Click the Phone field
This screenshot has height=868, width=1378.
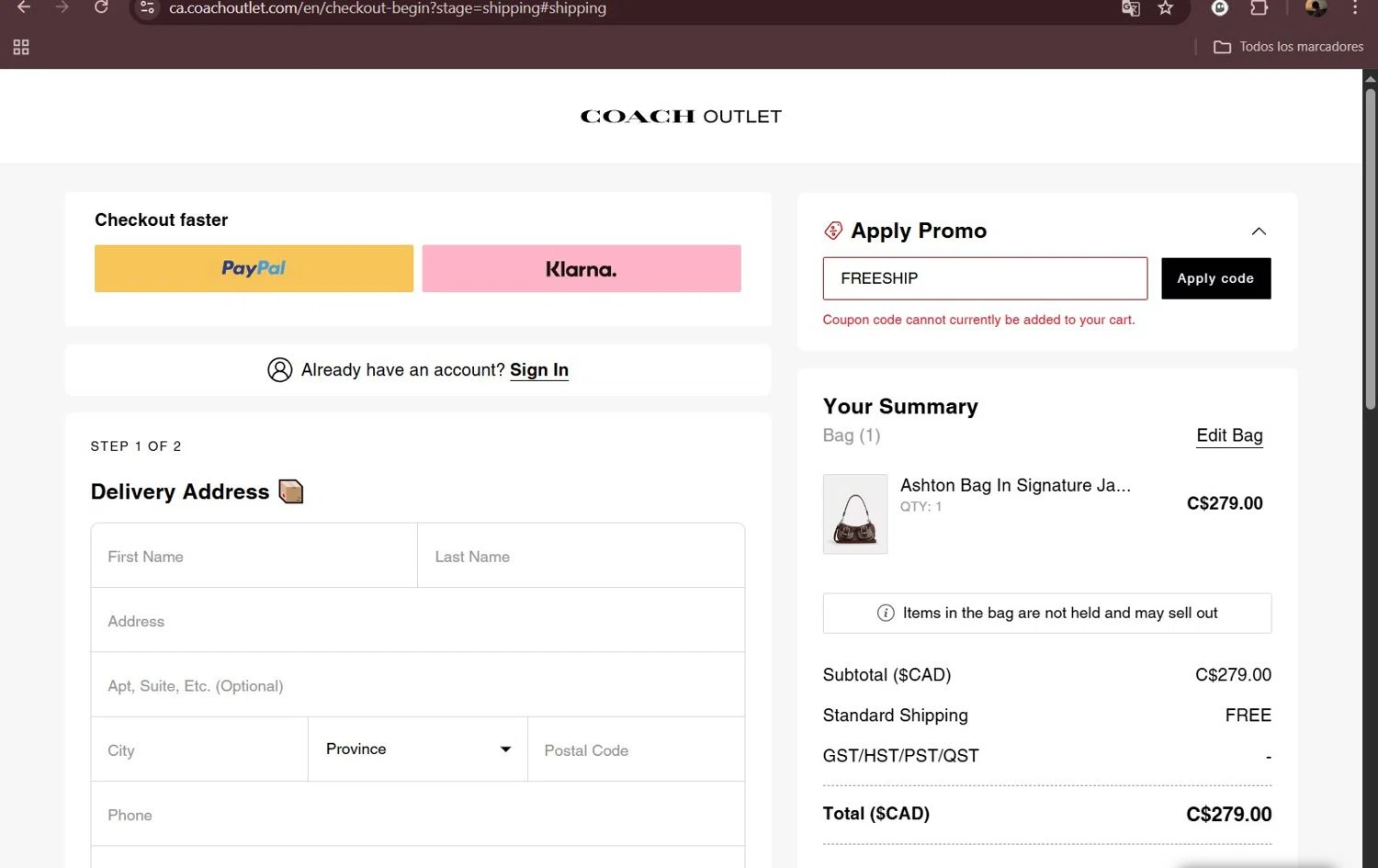[418, 815]
